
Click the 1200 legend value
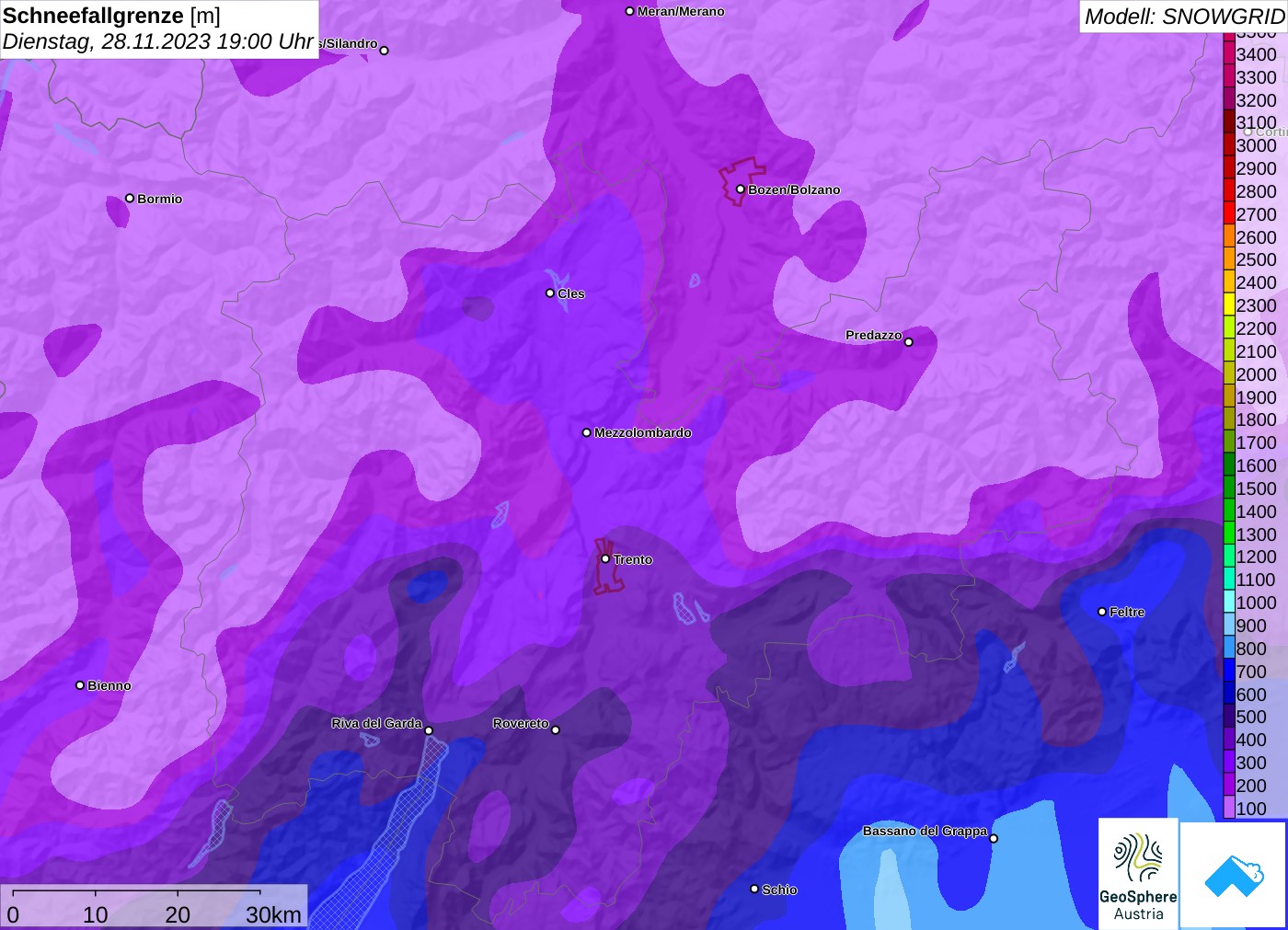1257,557
